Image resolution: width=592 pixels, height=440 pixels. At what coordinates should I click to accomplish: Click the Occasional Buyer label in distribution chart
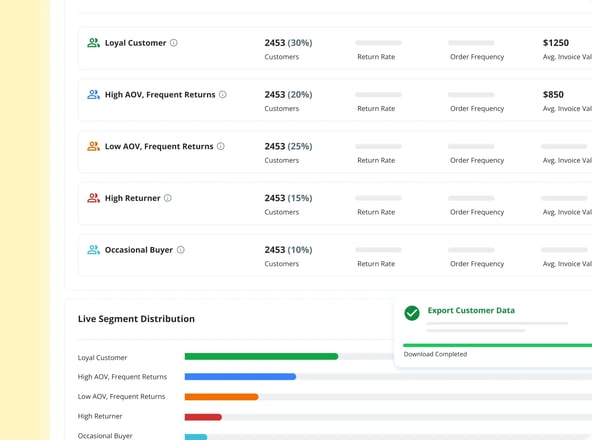105,435
